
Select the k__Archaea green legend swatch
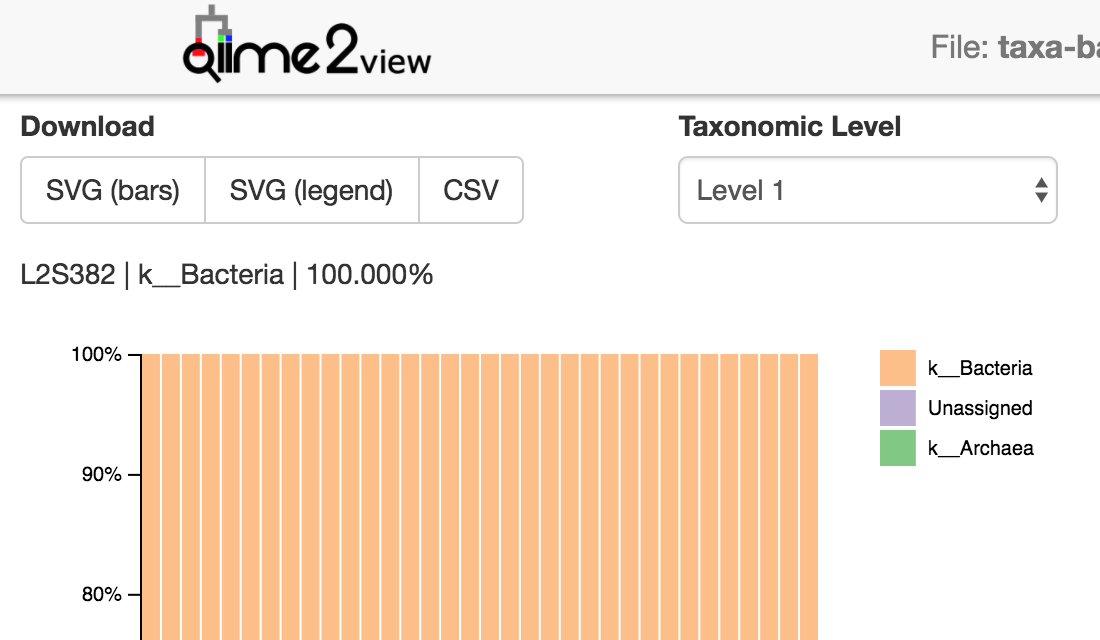click(x=898, y=448)
